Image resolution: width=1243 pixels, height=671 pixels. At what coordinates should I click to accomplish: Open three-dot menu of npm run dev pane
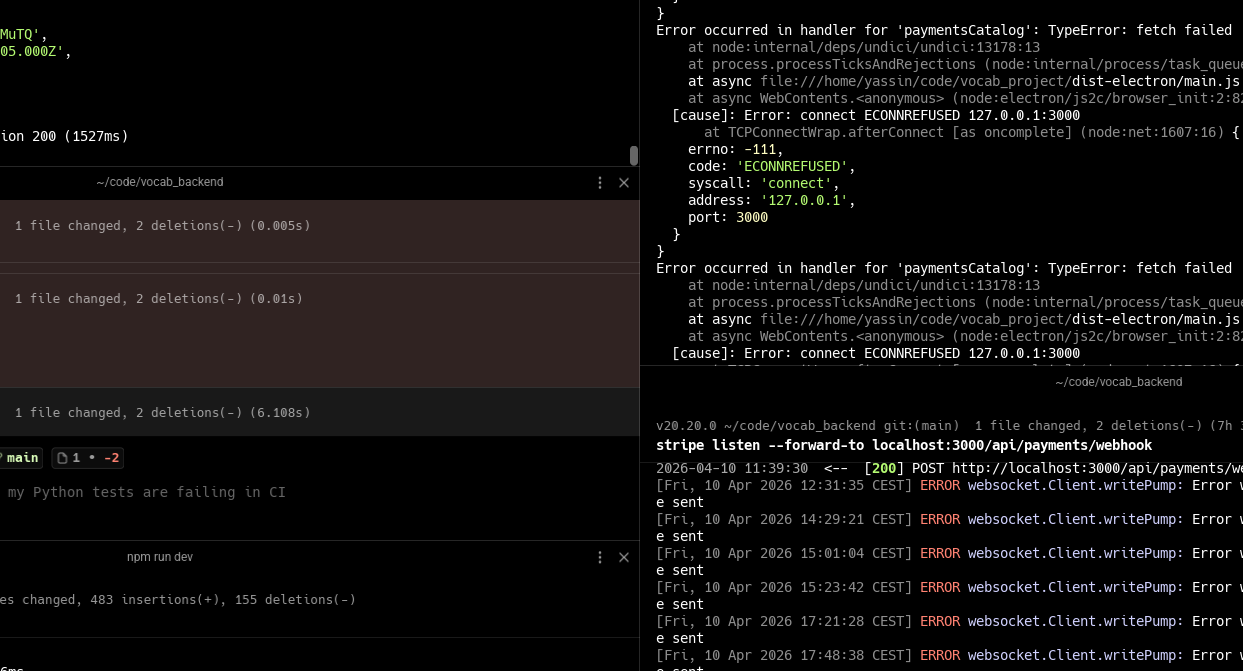point(600,557)
